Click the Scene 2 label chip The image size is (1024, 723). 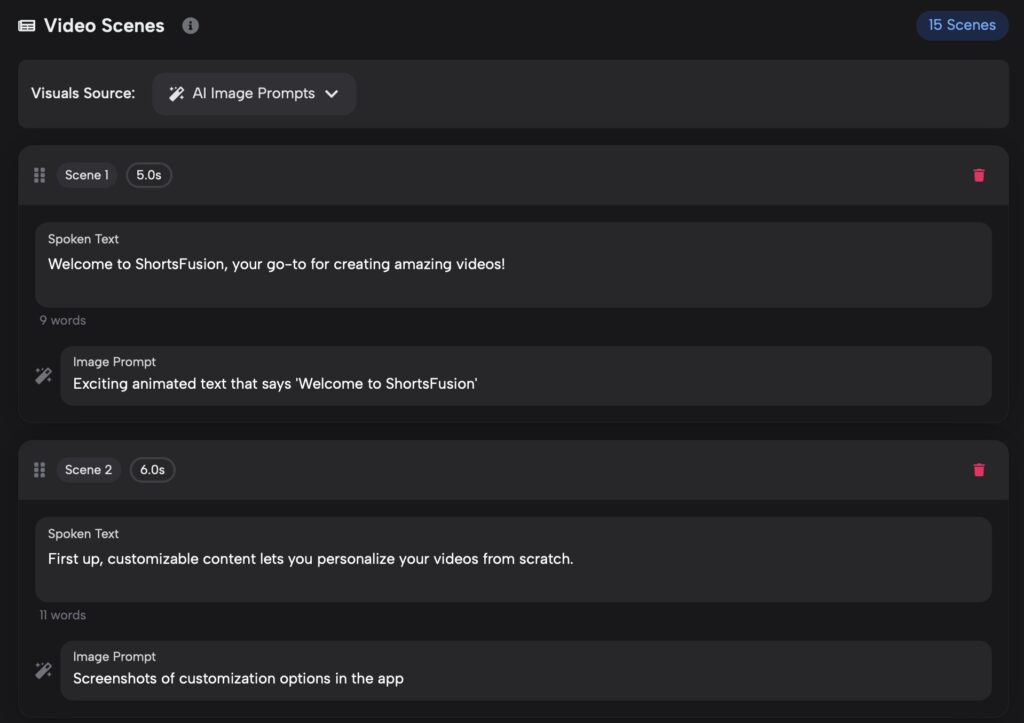(88, 470)
